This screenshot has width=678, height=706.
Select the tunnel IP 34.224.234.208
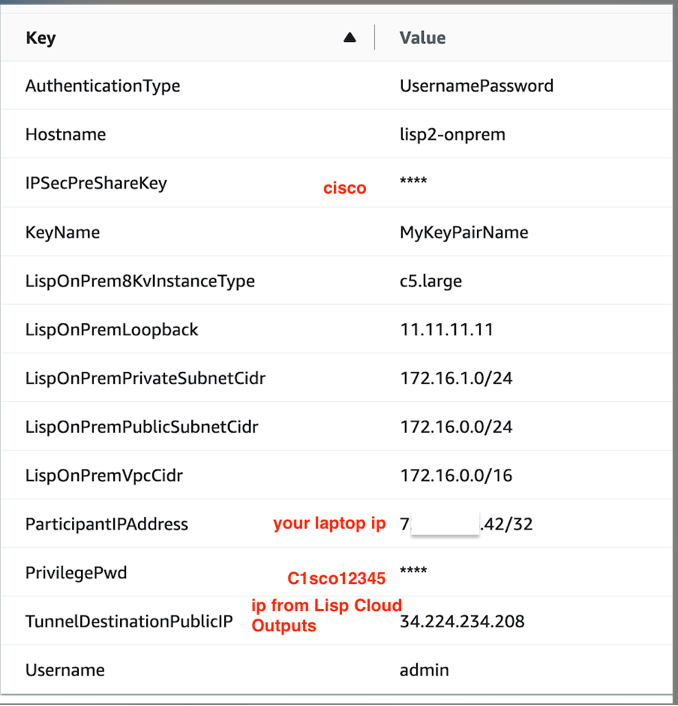click(x=462, y=622)
